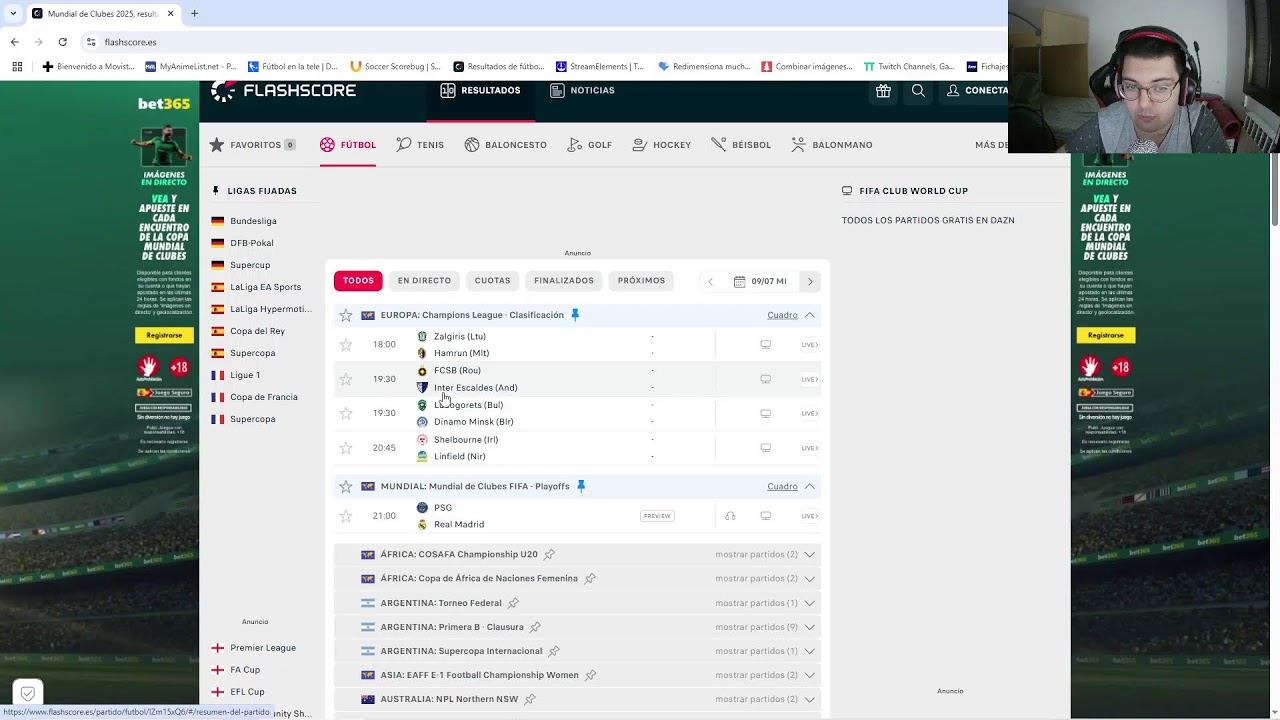Image resolution: width=1280 pixels, height=720 pixels.
Task: Favorite the Champions League Clasificación league star
Action: [x=346, y=315]
